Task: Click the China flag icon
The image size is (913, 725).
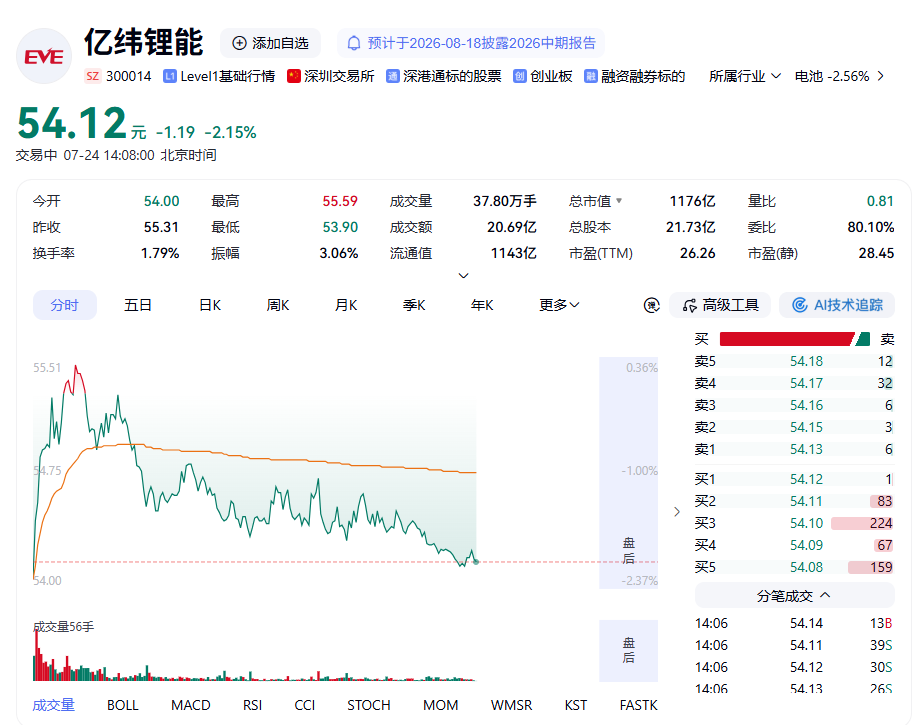Action: coord(294,76)
